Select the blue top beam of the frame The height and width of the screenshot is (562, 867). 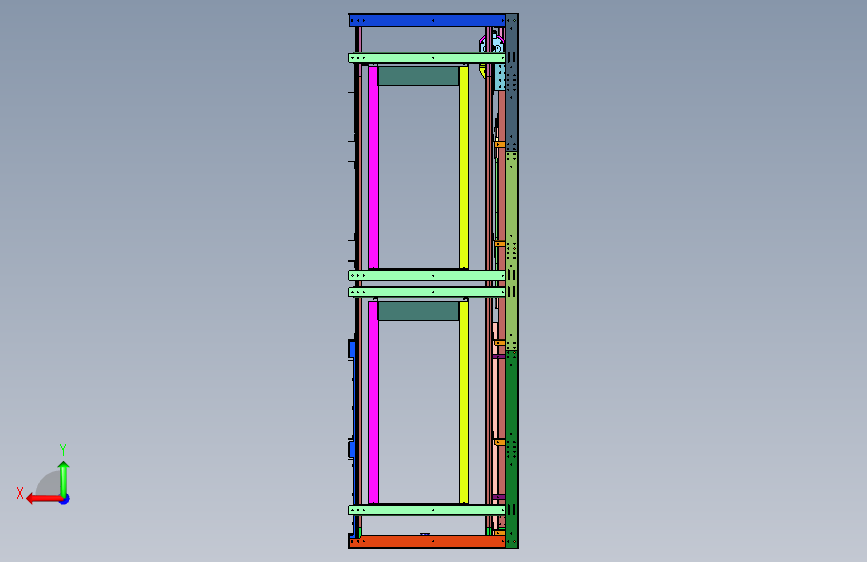[427, 20]
